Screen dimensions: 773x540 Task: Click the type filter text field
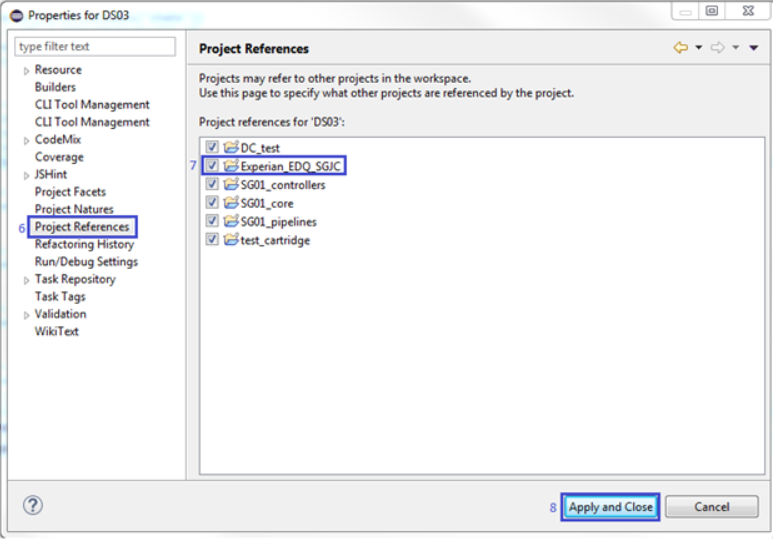[95, 47]
